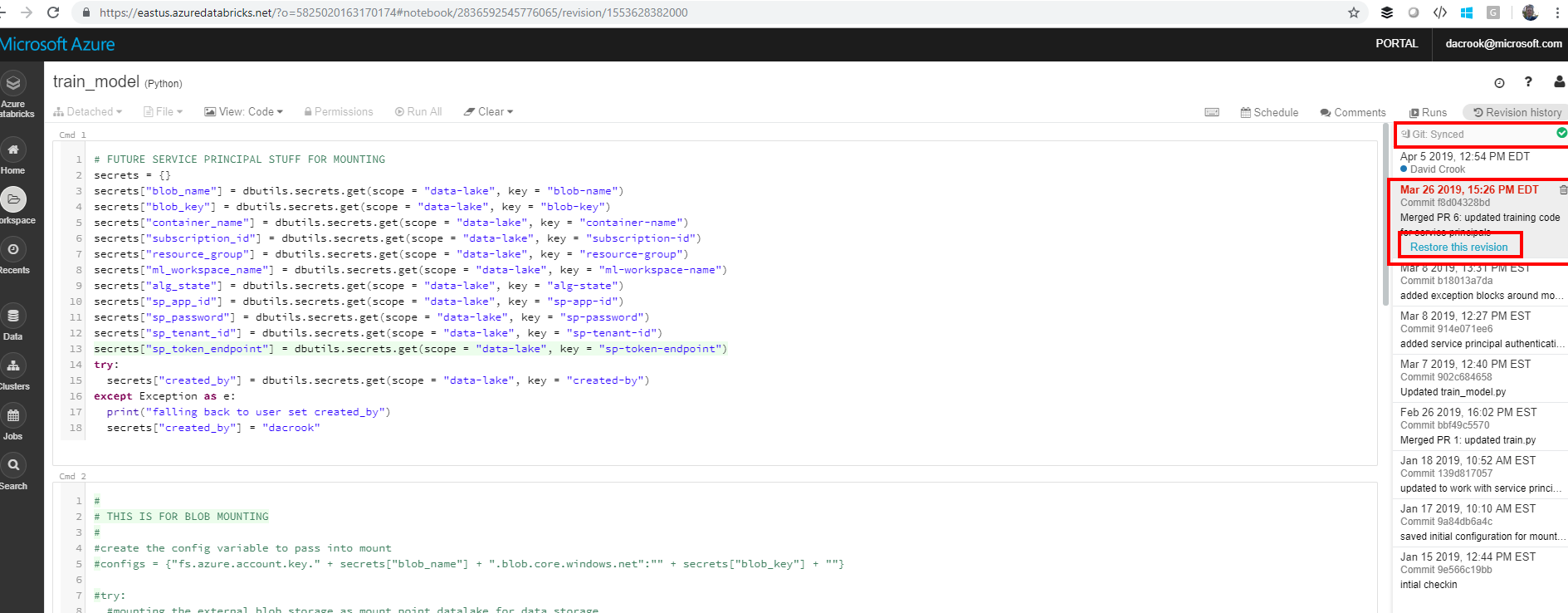Open notebook Permissions
Image resolution: width=1568 pixels, height=613 pixels.
point(339,111)
